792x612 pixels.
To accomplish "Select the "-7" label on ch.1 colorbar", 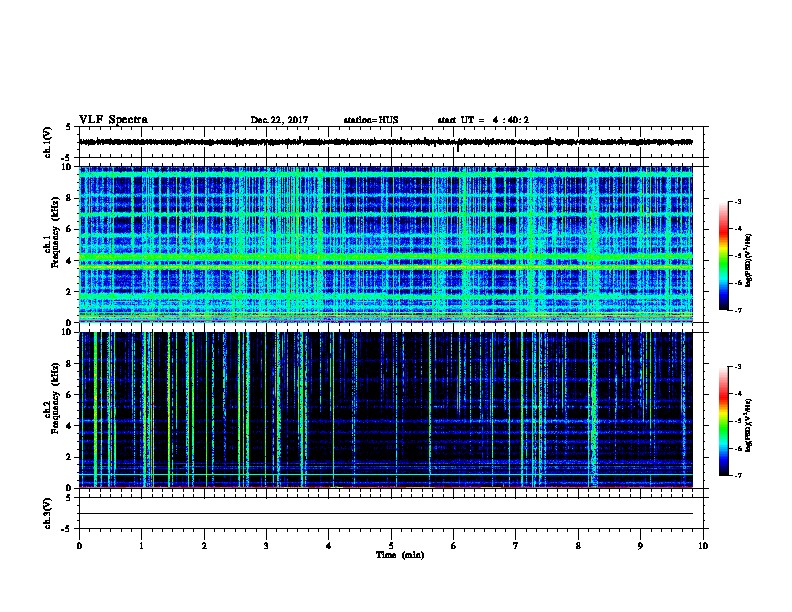I will pos(737,310).
